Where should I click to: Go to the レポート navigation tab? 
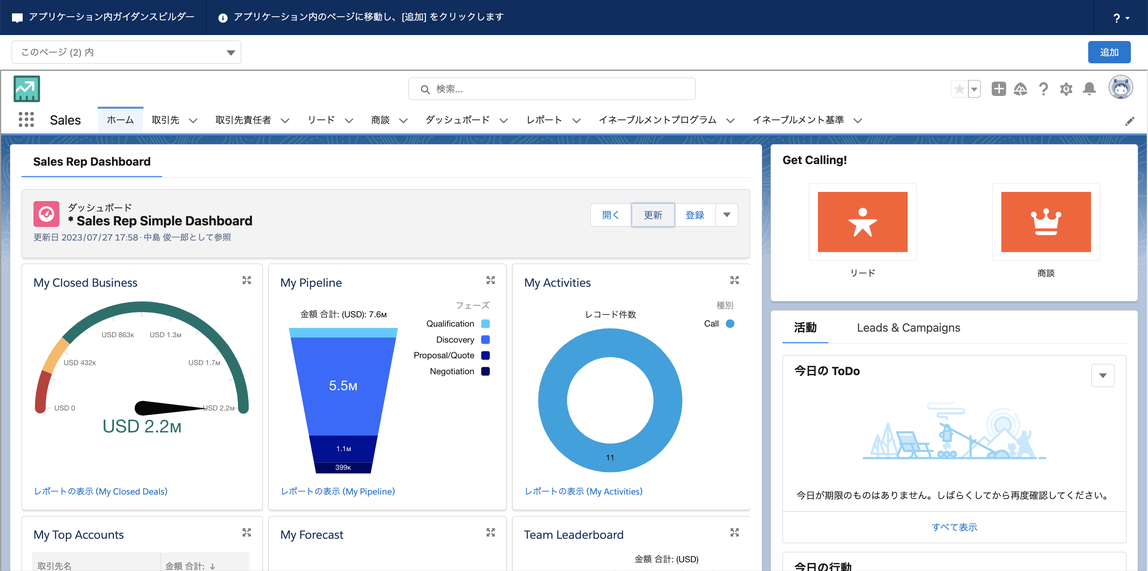pos(544,120)
